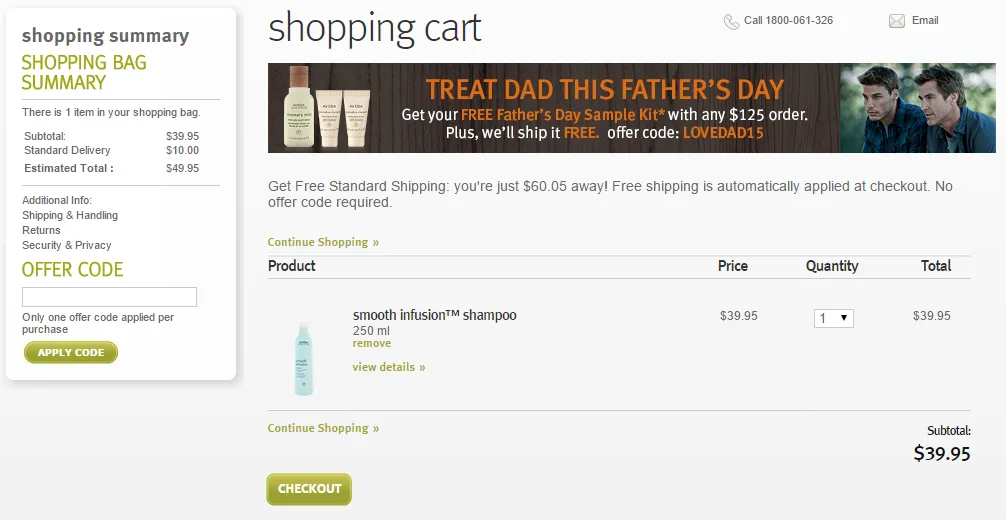This screenshot has height=520, width=1006.
Task: Click the two men photo in banner
Action: pos(917,108)
